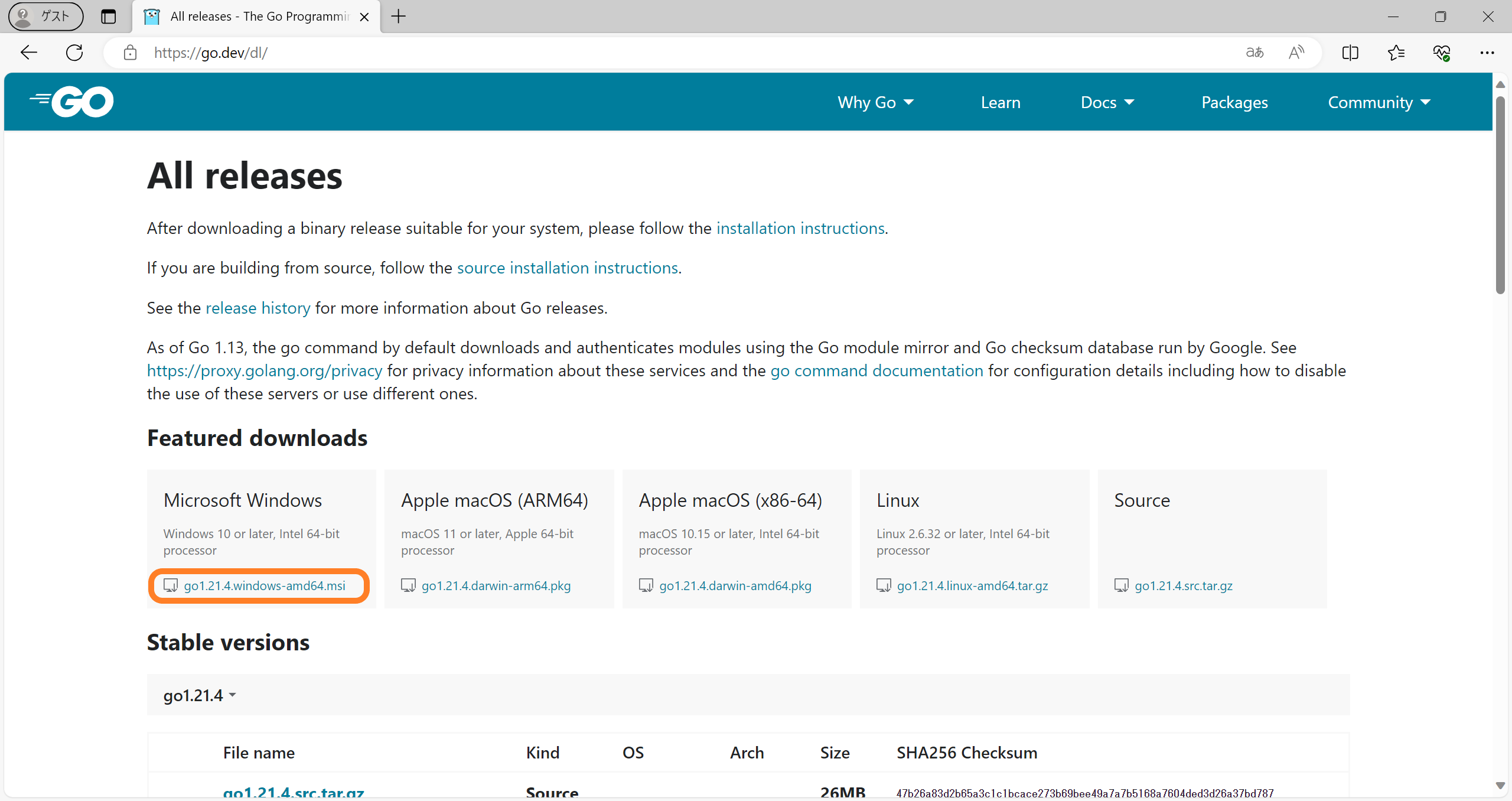This screenshot has width=1512, height=801.
Task: Click the Arch column header
Action: click(747, 753)
